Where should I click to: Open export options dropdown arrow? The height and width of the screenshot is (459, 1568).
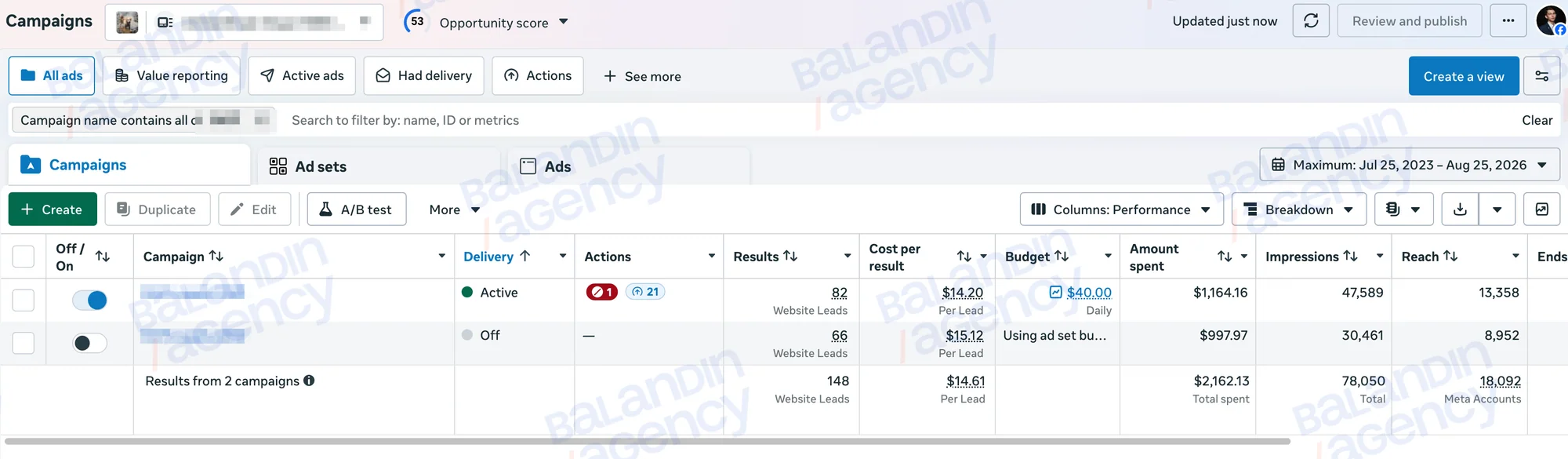click(x=1497, y=209)
